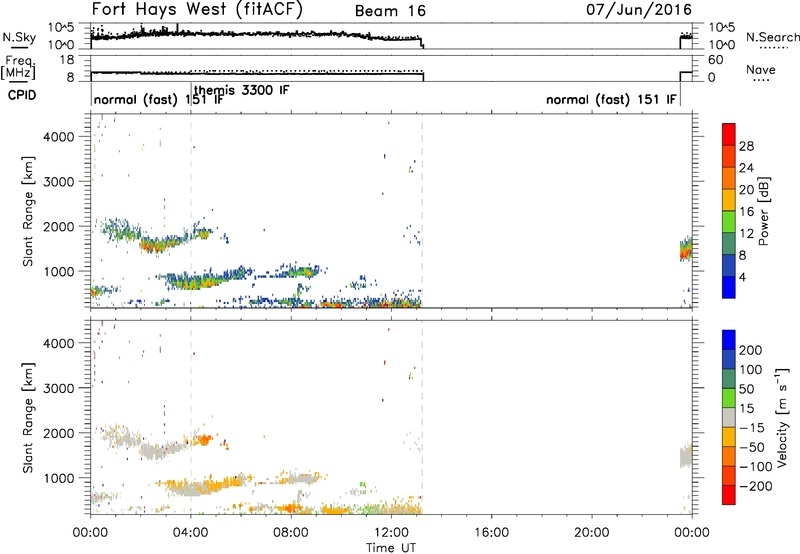Click the right-hand 'normal (fast) 151 IF' label

[x=611, y=99]
